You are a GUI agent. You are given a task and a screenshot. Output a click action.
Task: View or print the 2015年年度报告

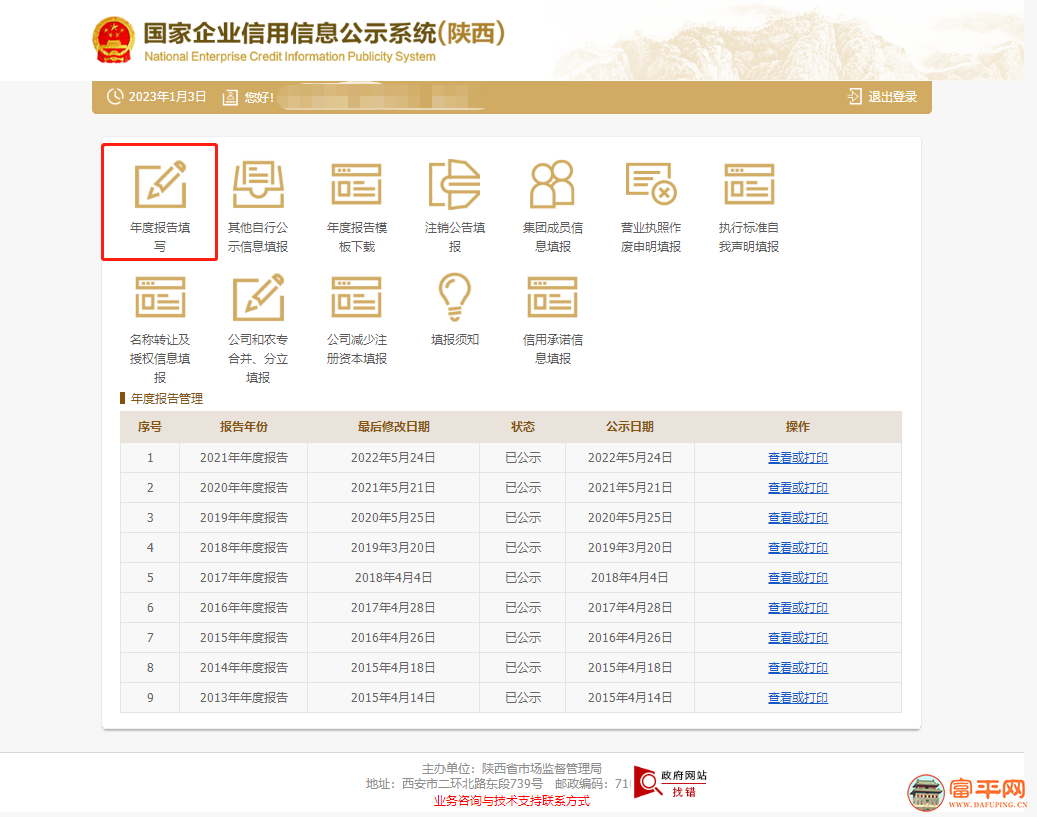798,638
